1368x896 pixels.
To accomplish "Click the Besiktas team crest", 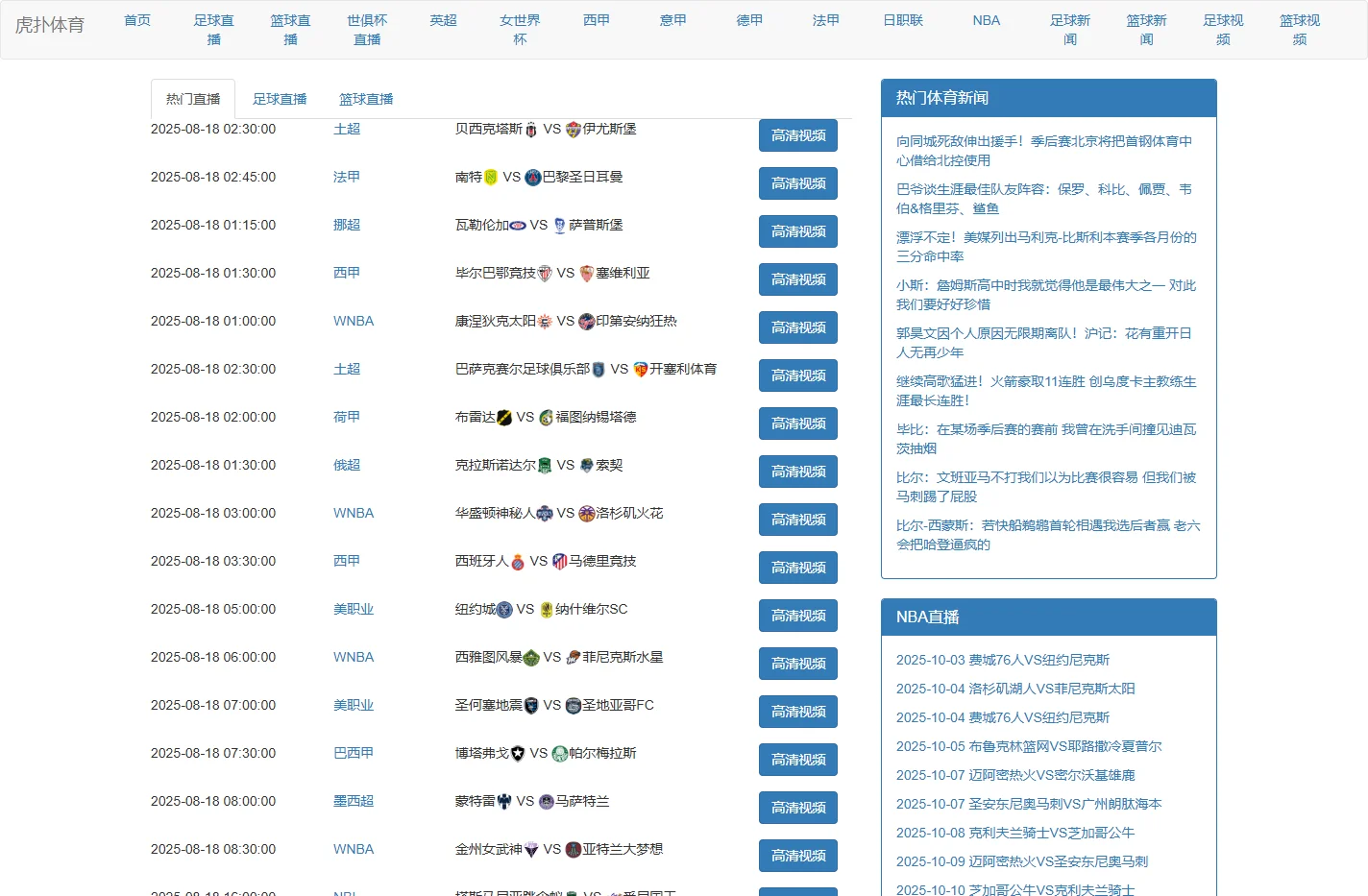I will click(531, 130).
